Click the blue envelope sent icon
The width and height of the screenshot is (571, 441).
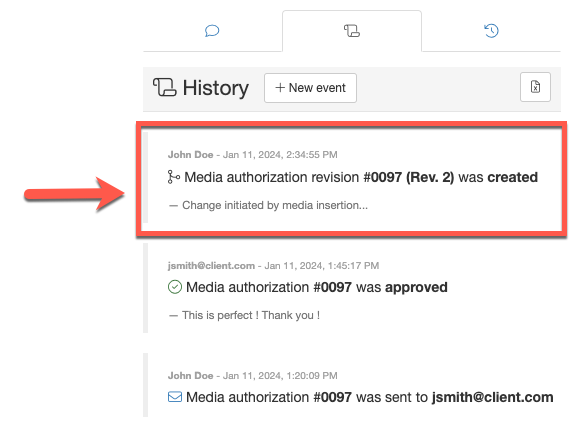pyautogui.click(x=175, y=397)
